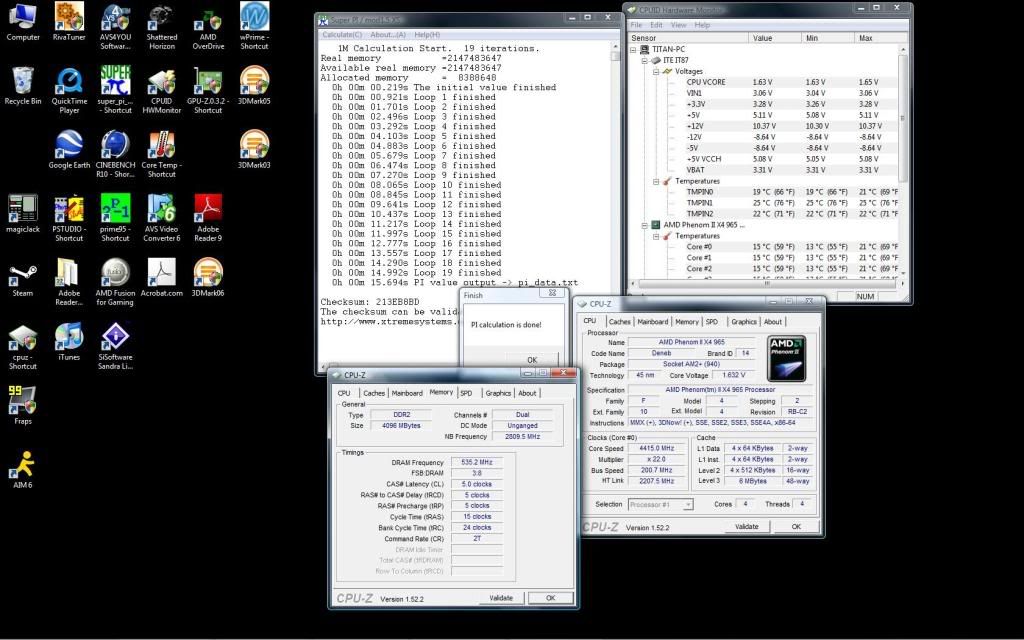The height and width of the screenshot is (640, 1024).
Task: Select the wPrime shortcut icon
Action: [x=254, y=26]
